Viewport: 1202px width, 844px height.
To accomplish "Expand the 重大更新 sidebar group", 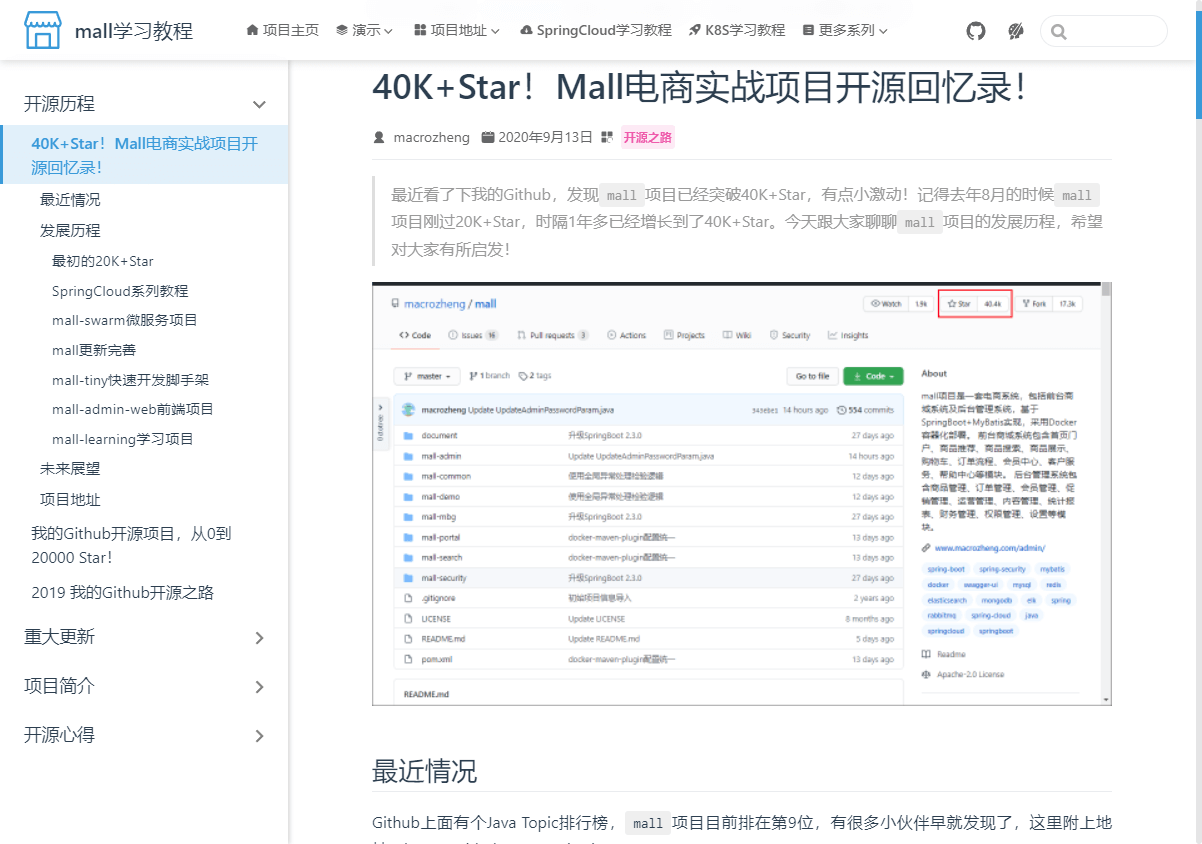I will [x=144, y=637].
